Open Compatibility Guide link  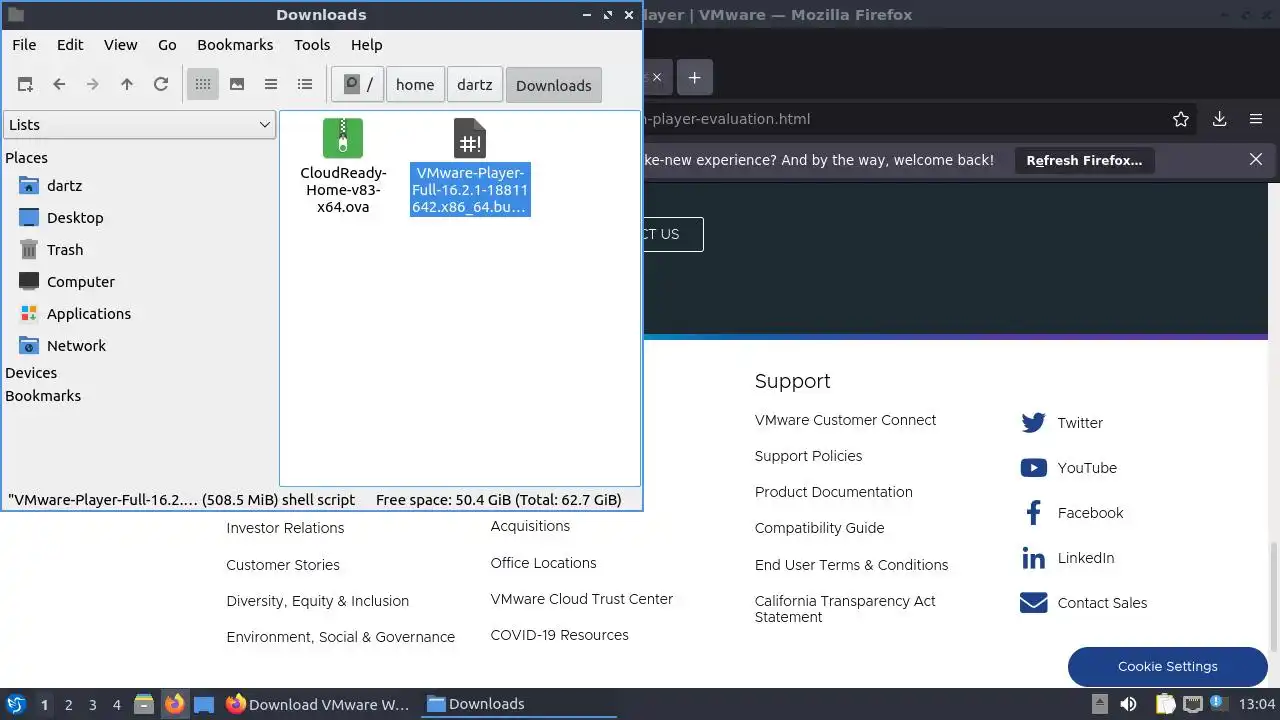click(x=819, y=528)
